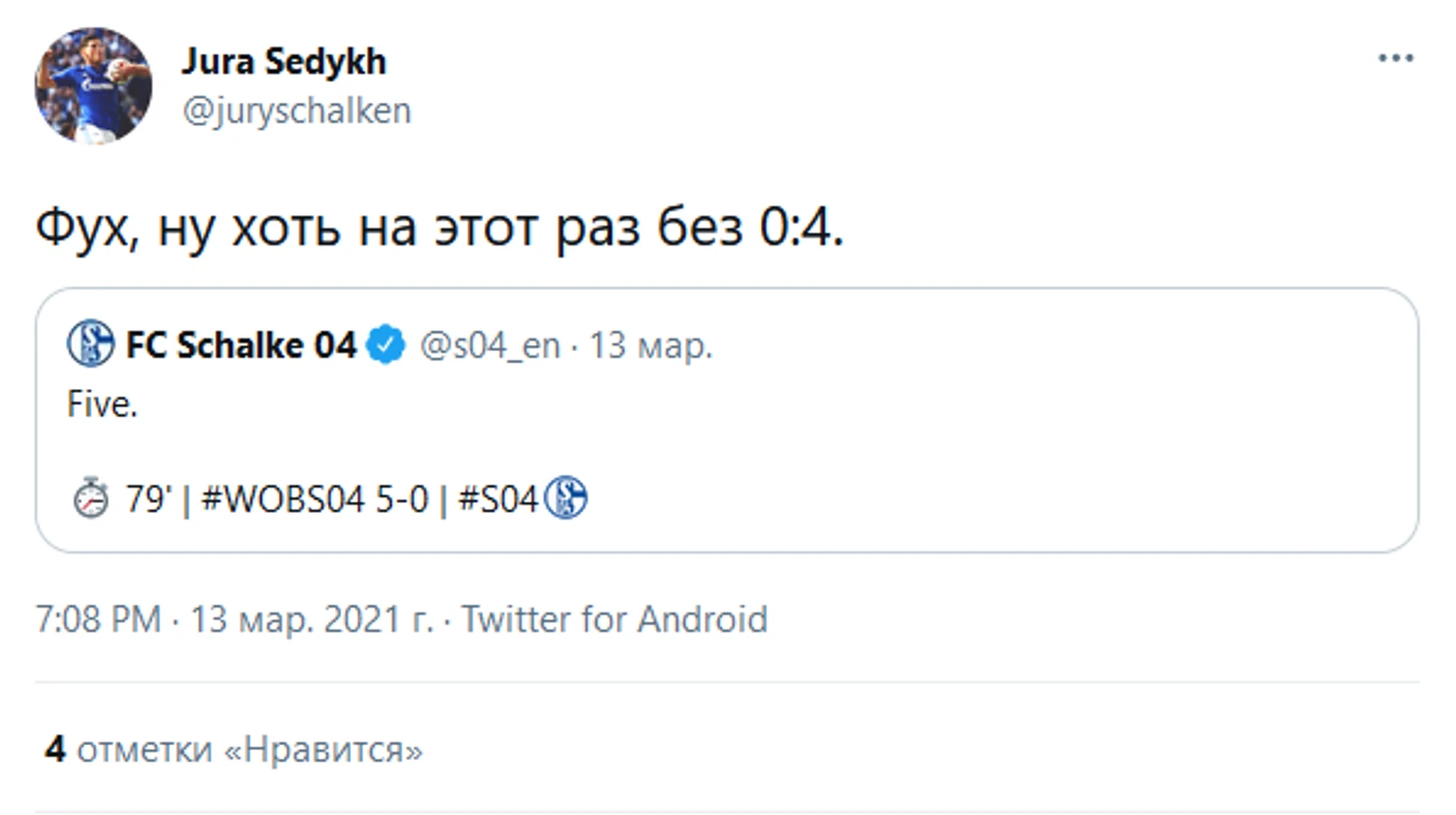Open quoted tweet date 13 мар.
Screen dimensions: 1456x815
pos(650,345)
